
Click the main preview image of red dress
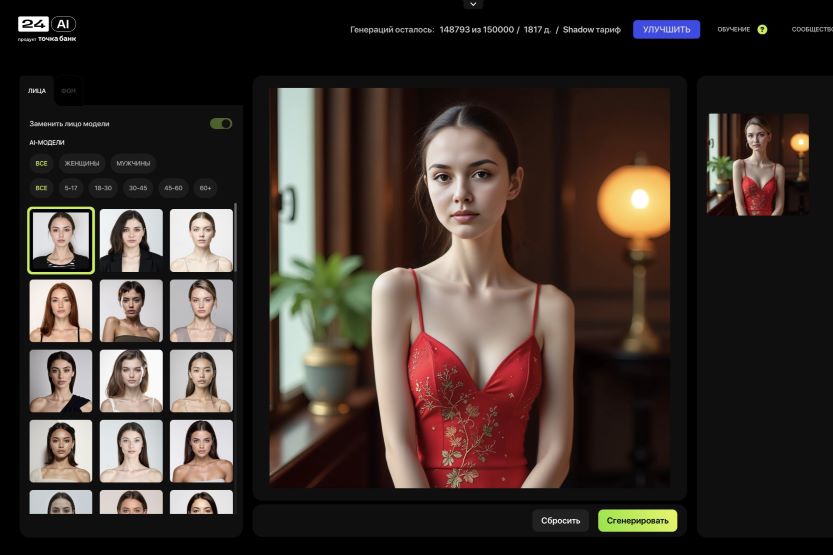pyautogui.click(x=470, y=288)
